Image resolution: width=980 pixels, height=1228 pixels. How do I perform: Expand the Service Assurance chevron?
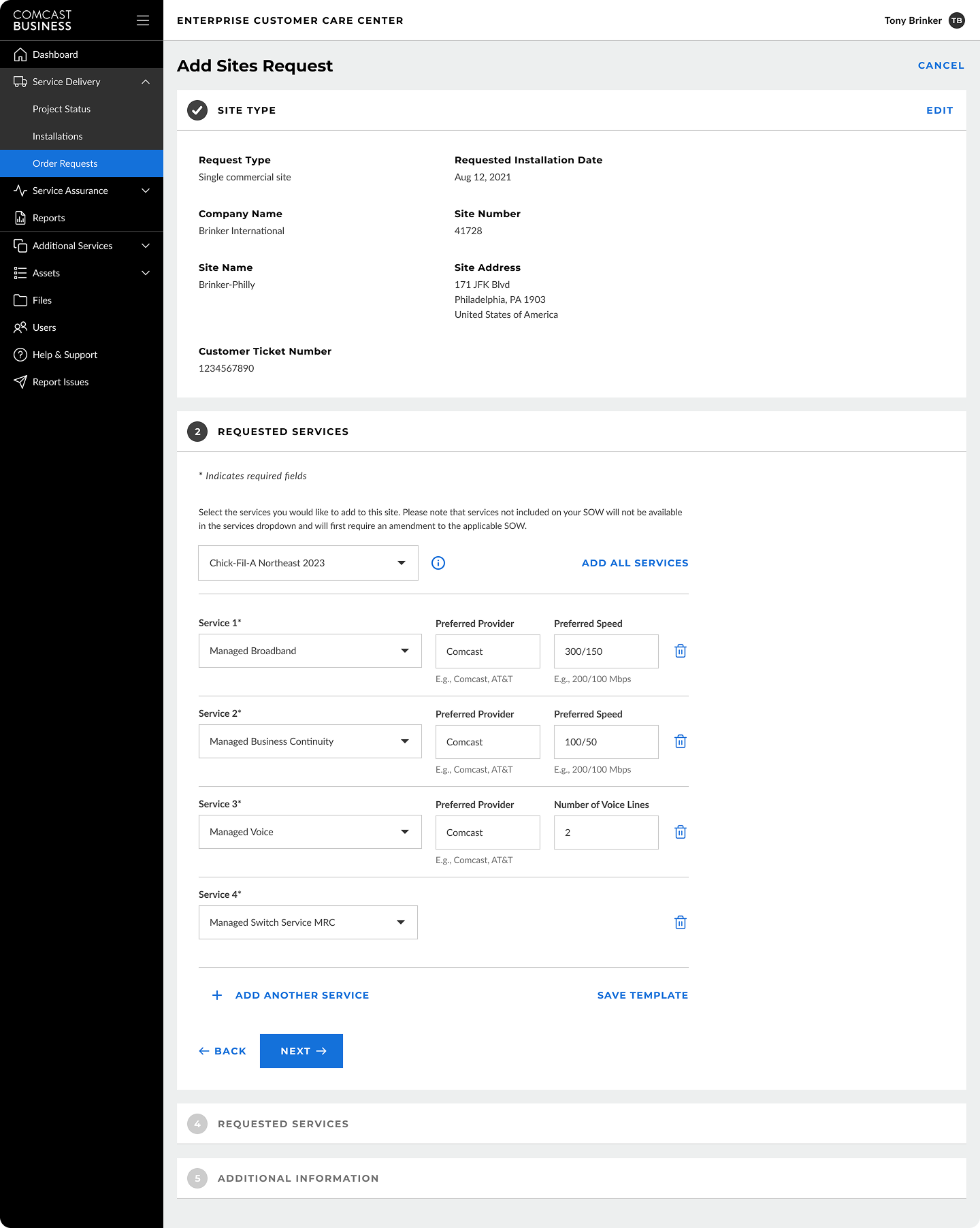point(146,191)
